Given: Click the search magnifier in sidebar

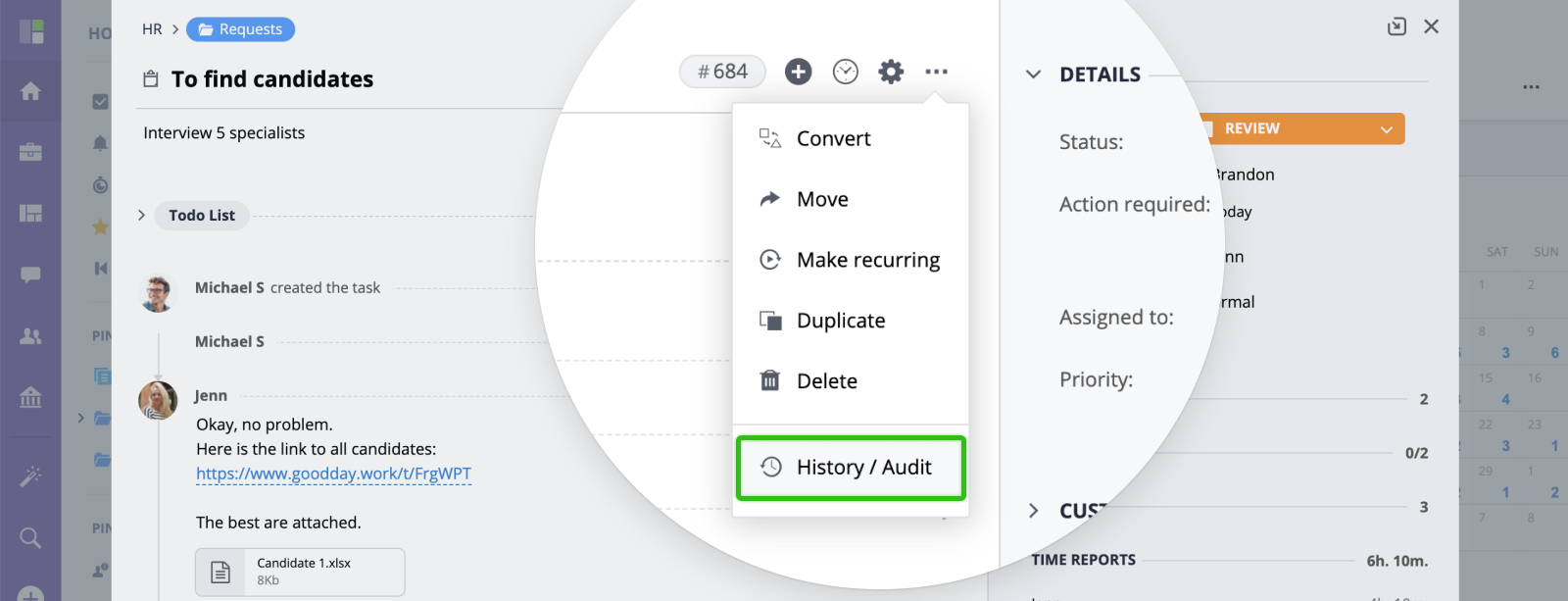Looking at the screenshot, I should (30, 537).
